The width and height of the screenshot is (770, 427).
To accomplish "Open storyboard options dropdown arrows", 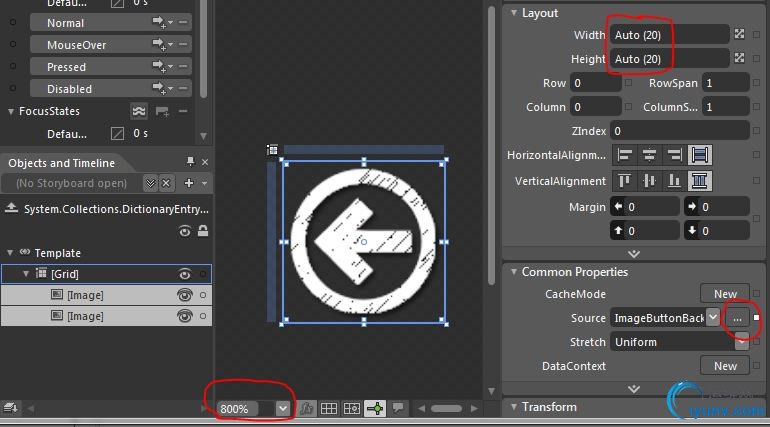I will coord(150,183).
